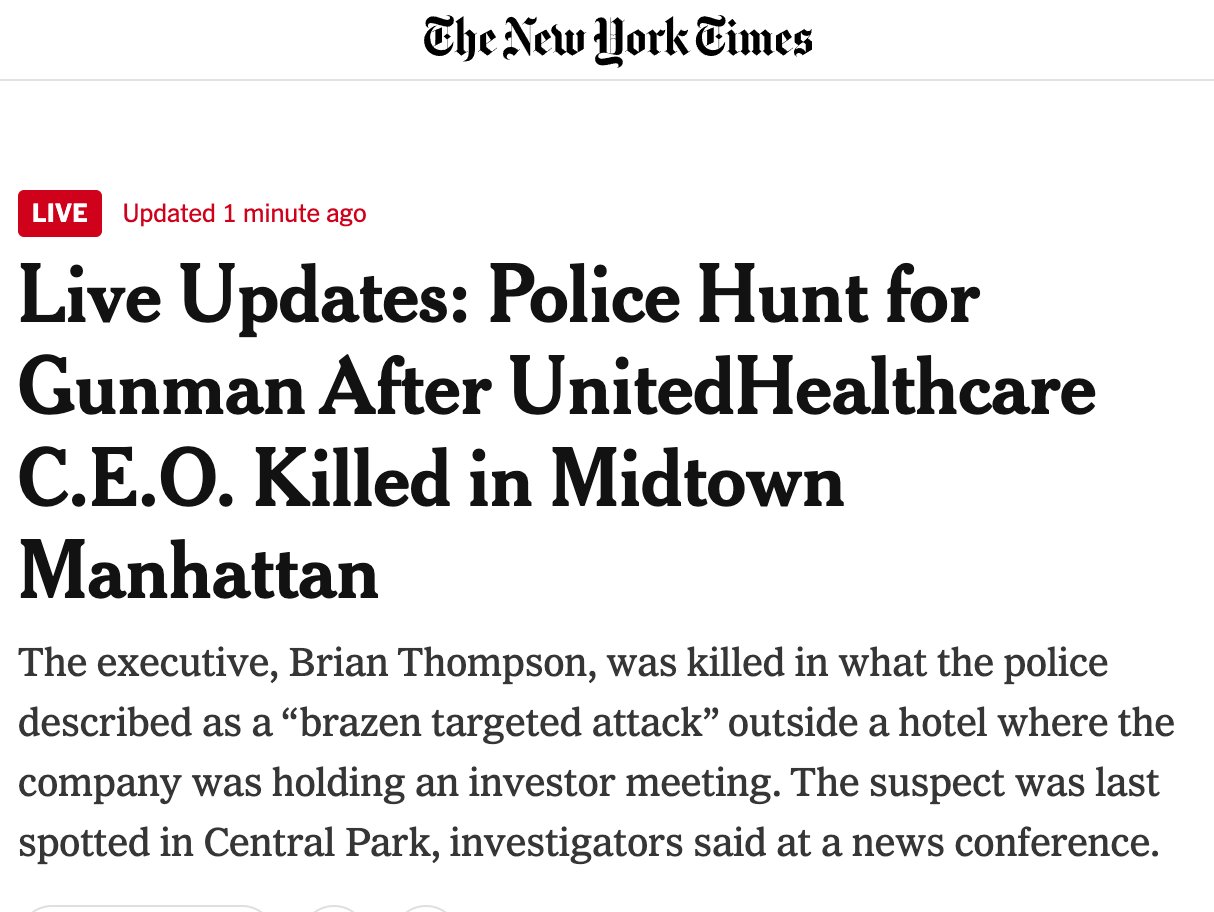Viewport: 1214px width, 912px height.
Task: Click the name "Brian Thompson" in the summary
Action: (443, 665)
